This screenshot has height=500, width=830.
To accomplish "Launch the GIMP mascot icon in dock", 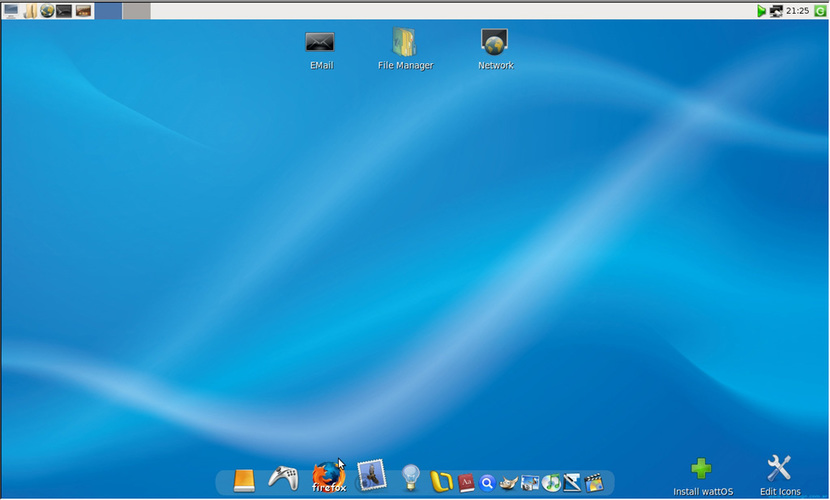I will pyautogui.click(x=509, y=483).
